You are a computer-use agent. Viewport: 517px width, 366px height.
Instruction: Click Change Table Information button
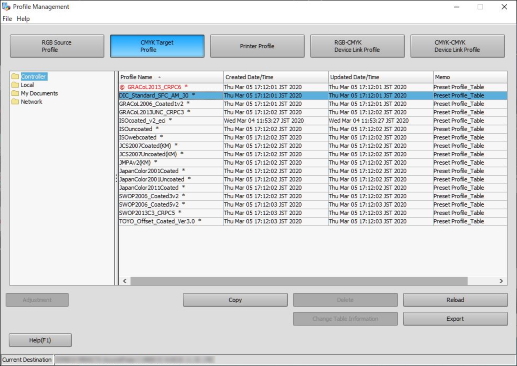coord(345,319)
